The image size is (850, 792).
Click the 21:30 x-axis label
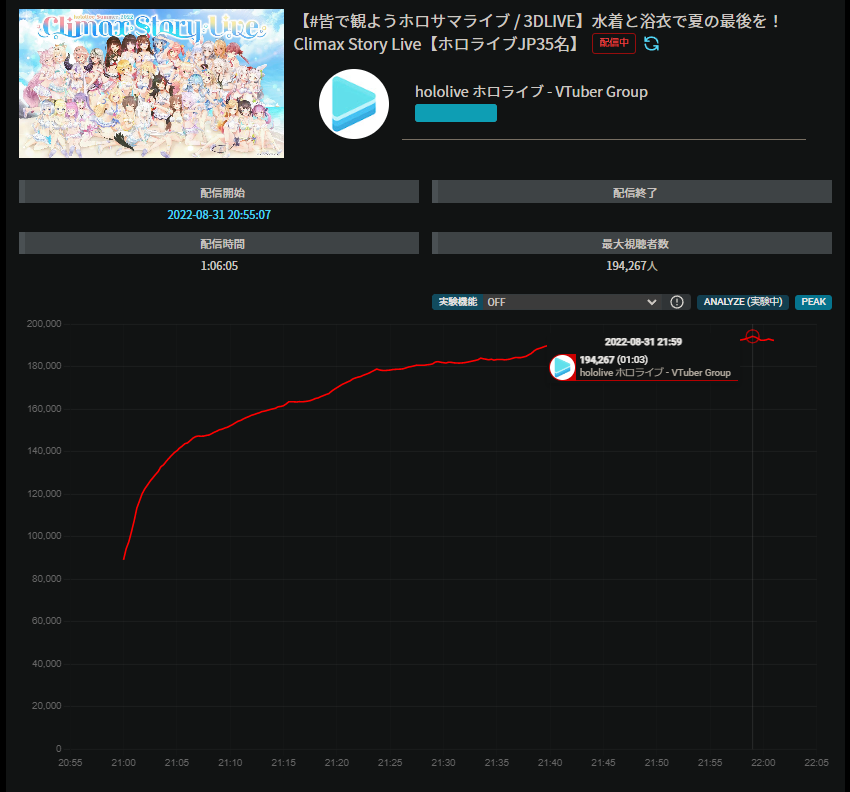(x=443, y=763)
